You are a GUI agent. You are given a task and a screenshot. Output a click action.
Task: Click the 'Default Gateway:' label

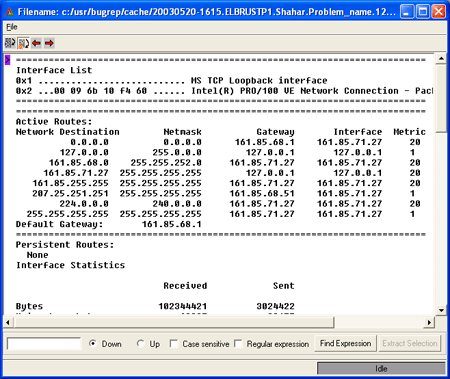click(59, 224)
